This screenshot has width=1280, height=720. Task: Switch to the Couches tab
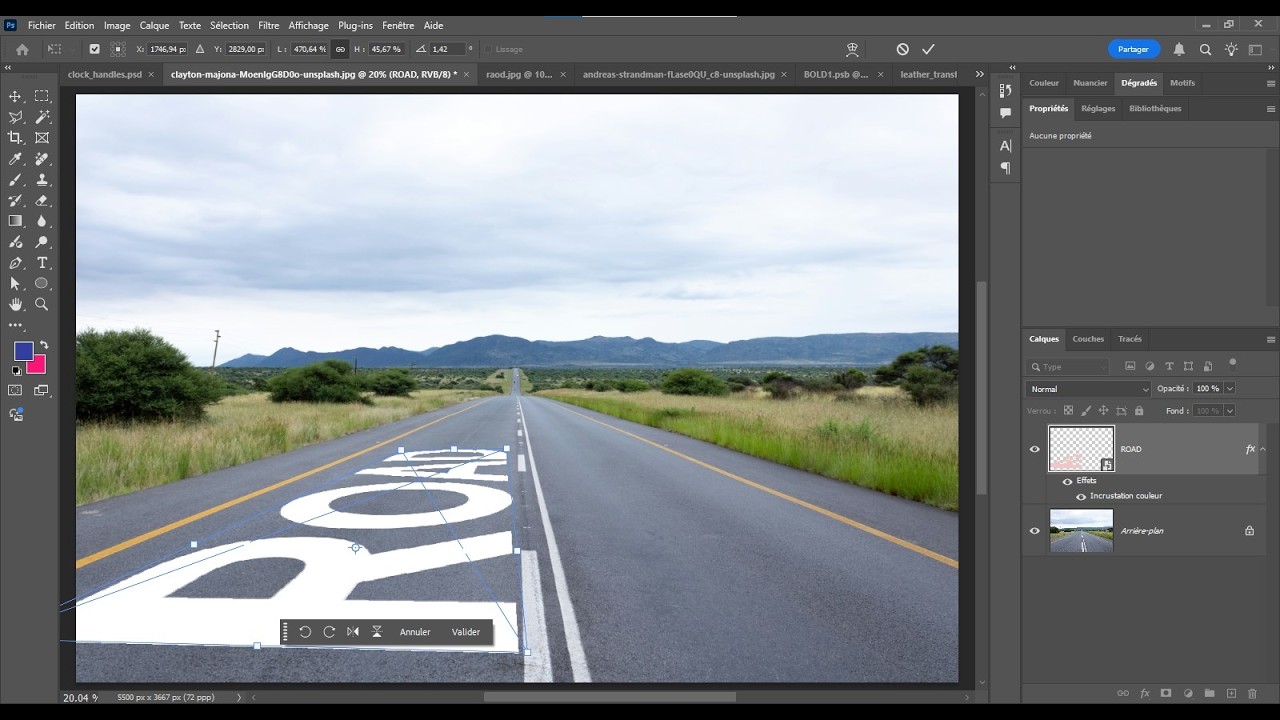click(x=1088, y=339)
